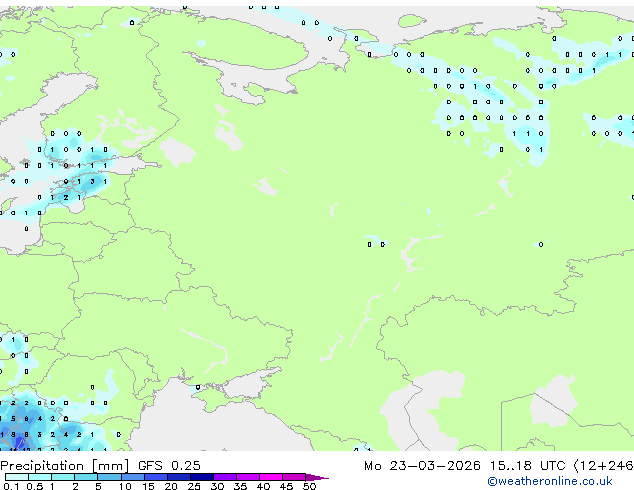Viewport: 634px width, 490px height.
Task: Select the 15 mm legend color swatch
Action: pyautogui.click(x=155, y=477)
